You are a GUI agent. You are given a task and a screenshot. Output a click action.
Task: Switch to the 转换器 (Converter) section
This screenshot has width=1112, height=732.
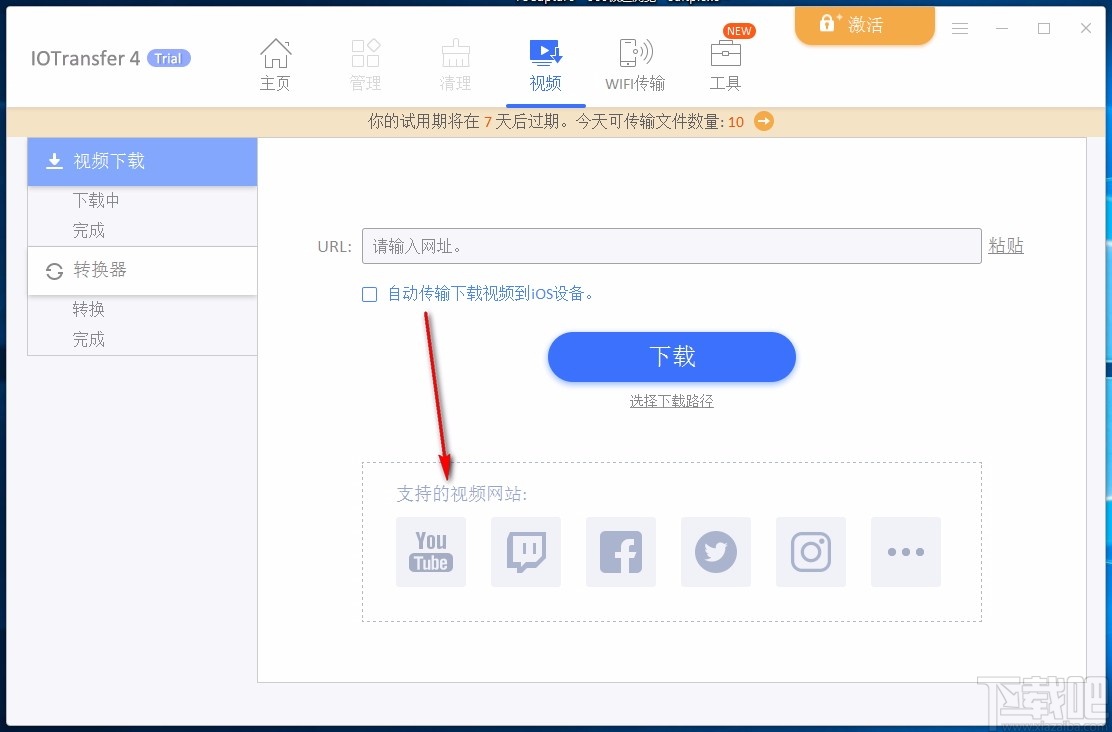coord(88,270)
